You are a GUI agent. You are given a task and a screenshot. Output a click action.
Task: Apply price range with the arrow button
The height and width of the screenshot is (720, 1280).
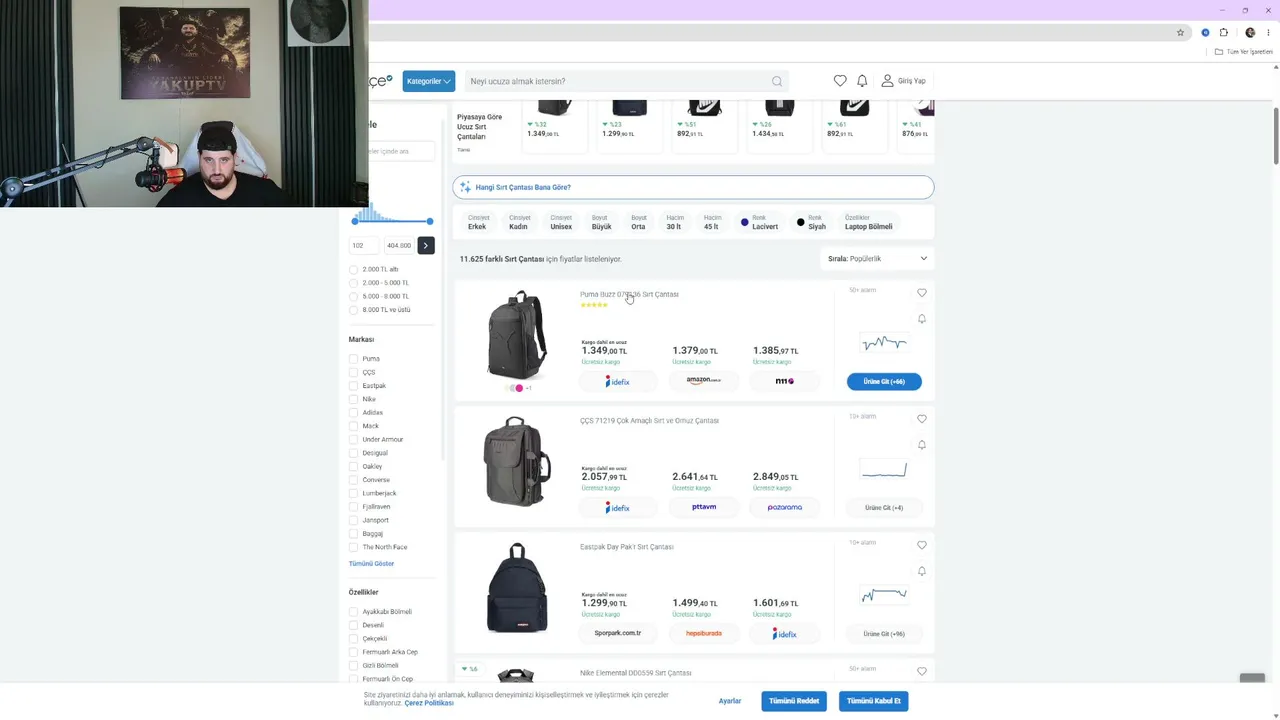(x=426, y=245)
